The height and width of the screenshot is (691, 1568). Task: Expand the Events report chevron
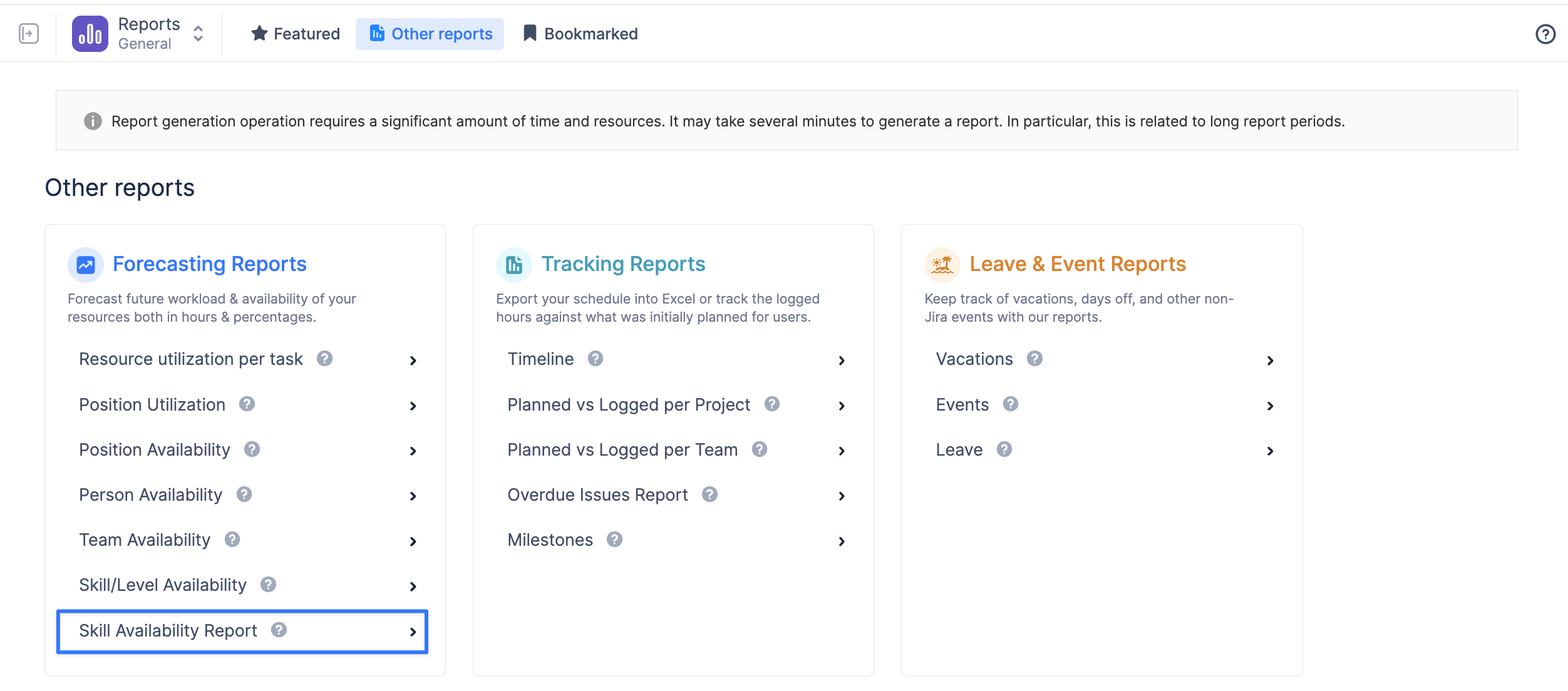1270,406
